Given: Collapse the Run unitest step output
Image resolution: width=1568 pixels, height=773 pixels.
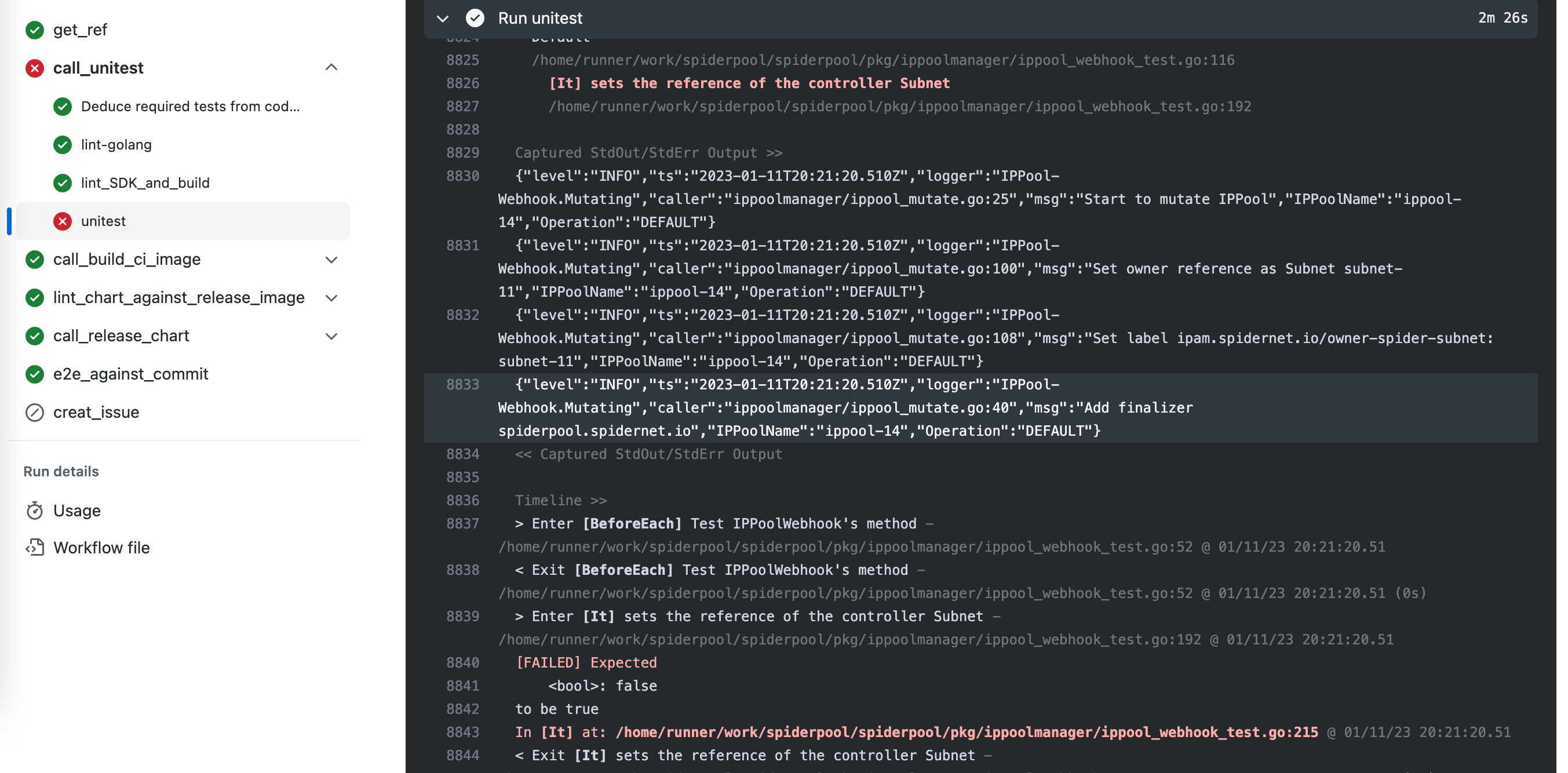Looking at the screenshot, I should point(443,19).
